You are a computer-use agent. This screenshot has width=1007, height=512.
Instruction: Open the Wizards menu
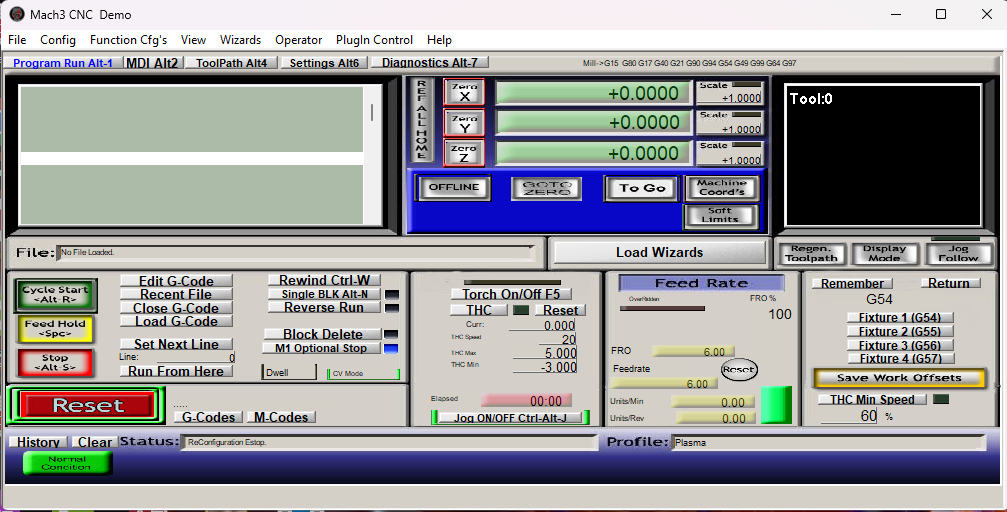tap(240, 40)
